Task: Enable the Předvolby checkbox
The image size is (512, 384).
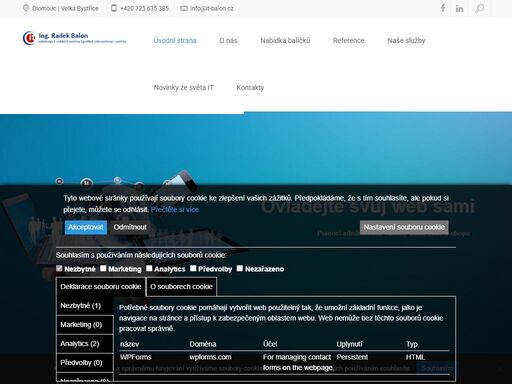Action: 193,268
